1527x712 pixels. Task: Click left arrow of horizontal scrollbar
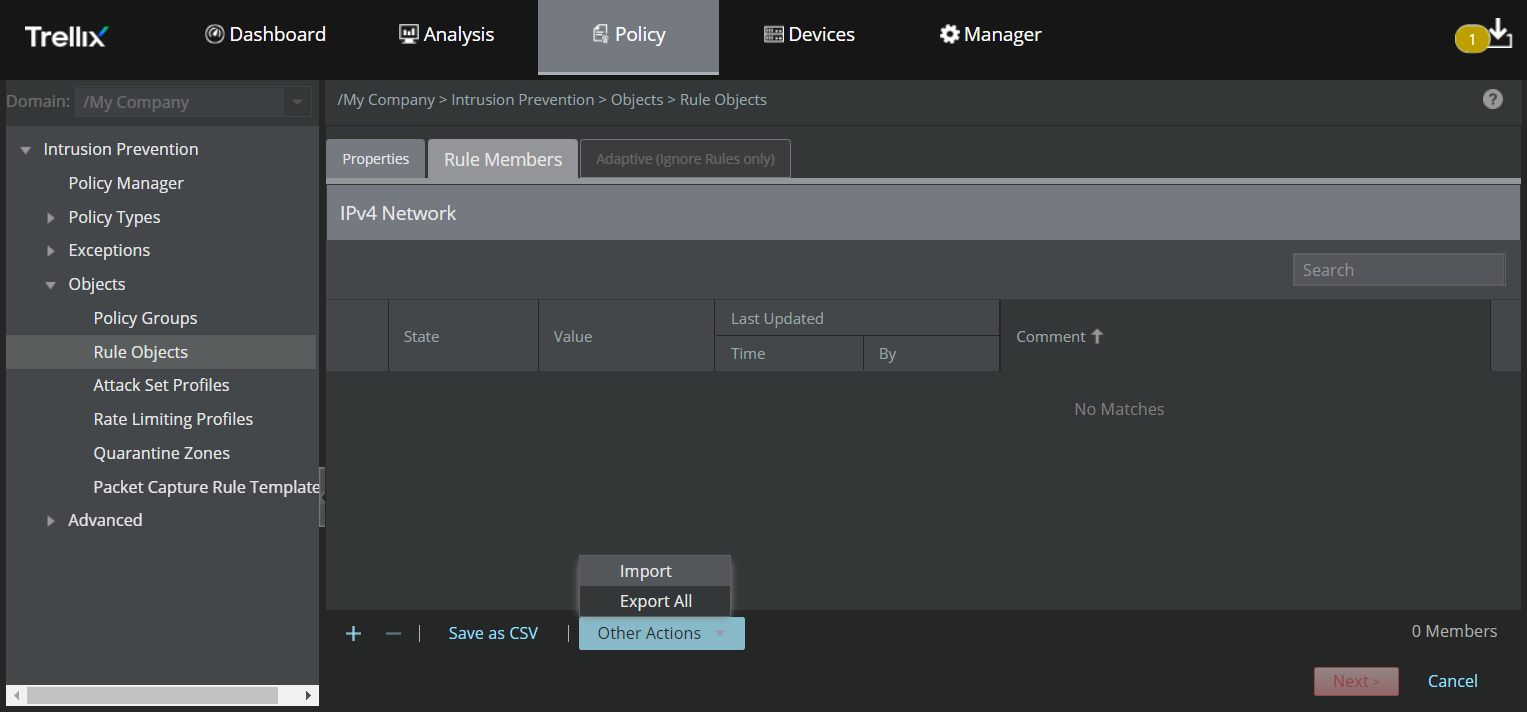pyautogui.click(x=15, y=695)
